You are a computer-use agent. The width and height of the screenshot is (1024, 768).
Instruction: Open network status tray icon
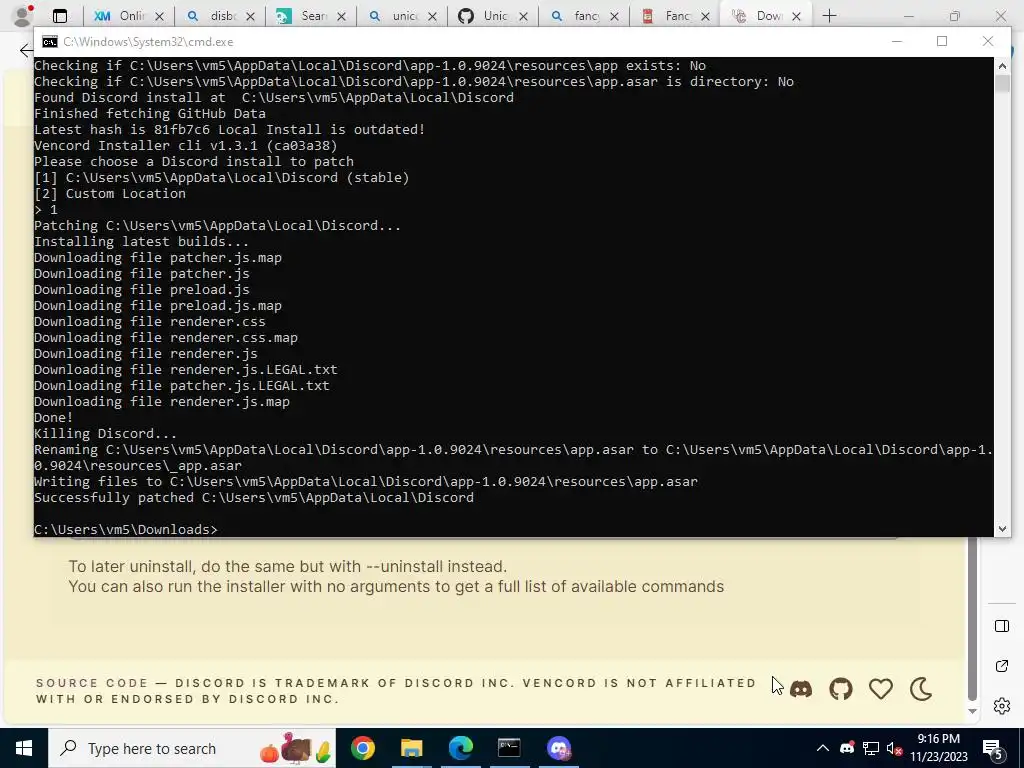pyautogui.click(x=871, y=748)
